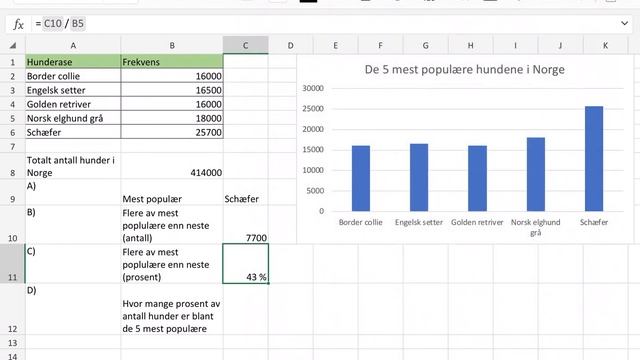Viewport: 640px width, 360px height.
Task: Click the Engelsk setter bar in chart
Action: 419,177
